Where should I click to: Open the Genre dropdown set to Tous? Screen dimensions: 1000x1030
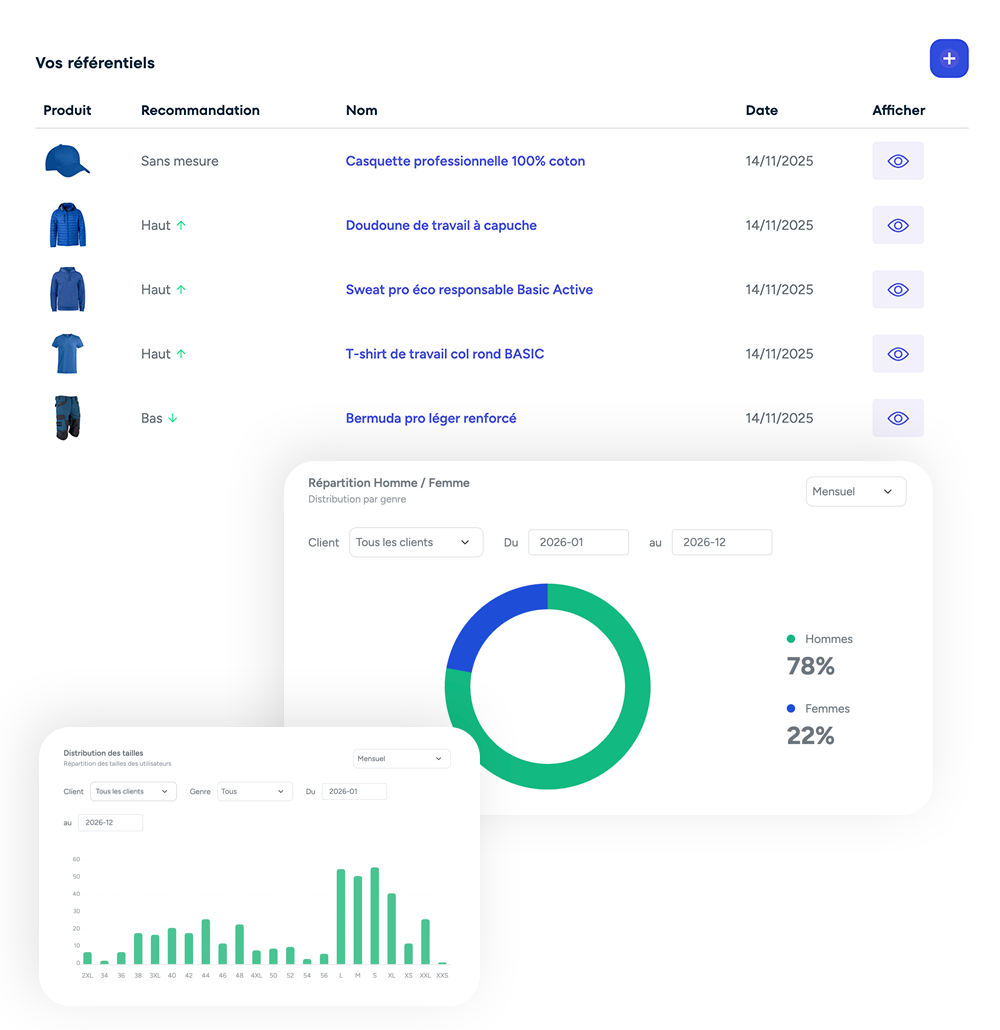tap(254, 791)
